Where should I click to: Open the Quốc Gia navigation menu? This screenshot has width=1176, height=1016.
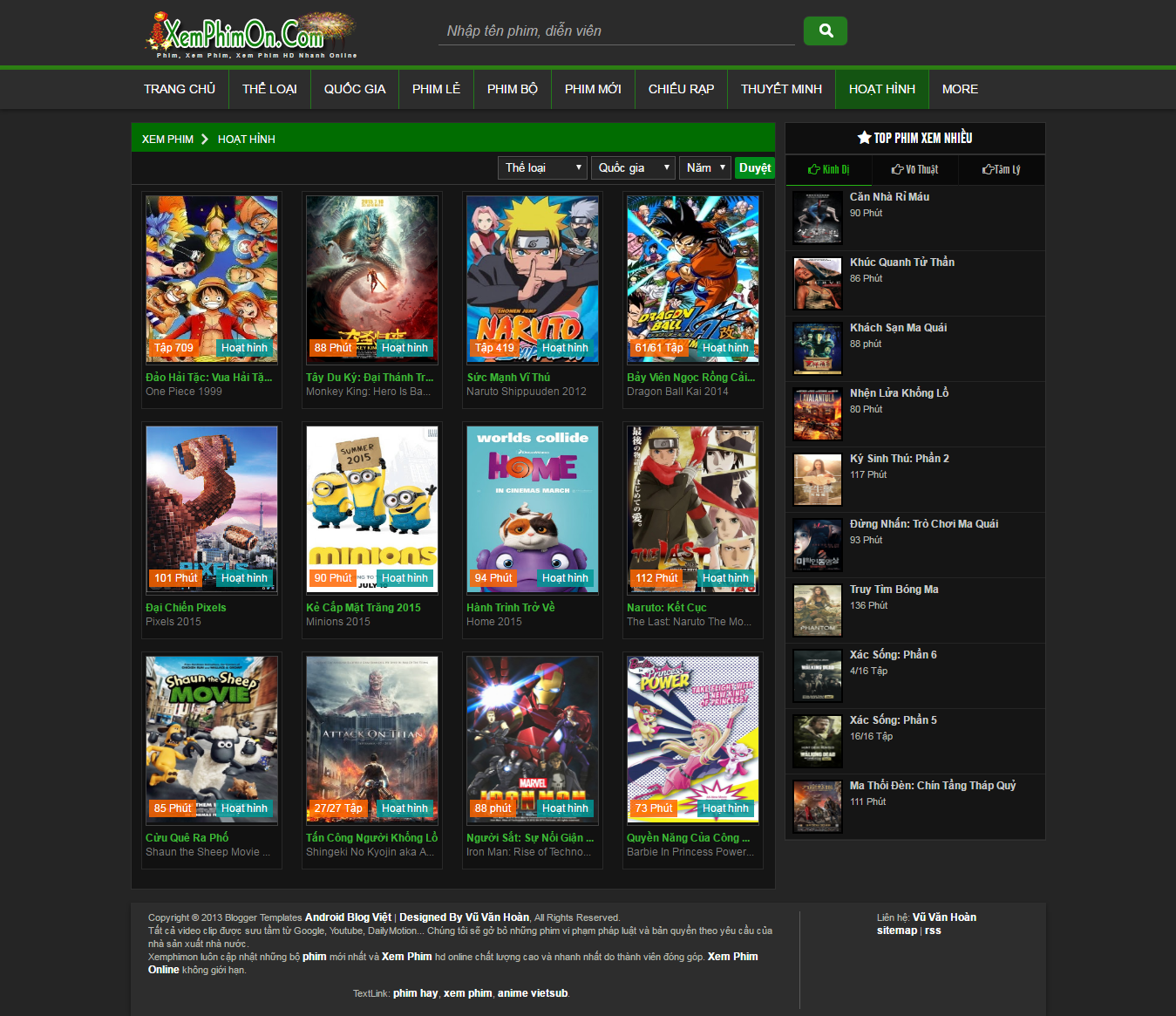coord(355,89)
